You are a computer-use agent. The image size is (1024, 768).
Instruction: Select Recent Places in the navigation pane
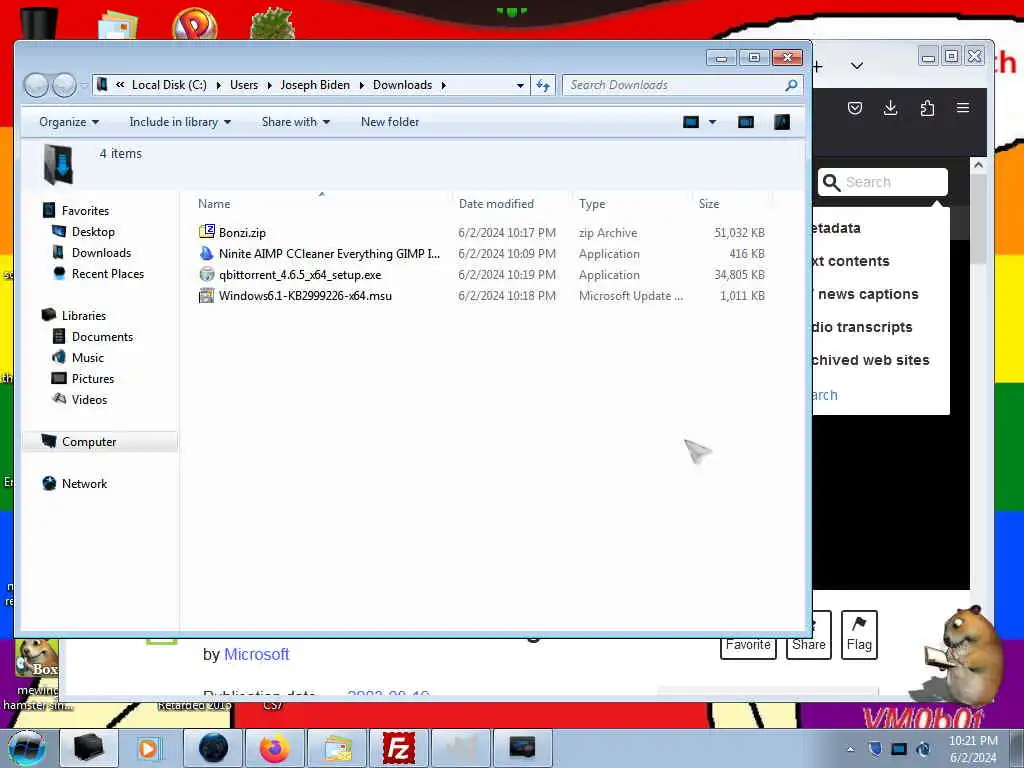pyautogui.click(x=108, y=274)
